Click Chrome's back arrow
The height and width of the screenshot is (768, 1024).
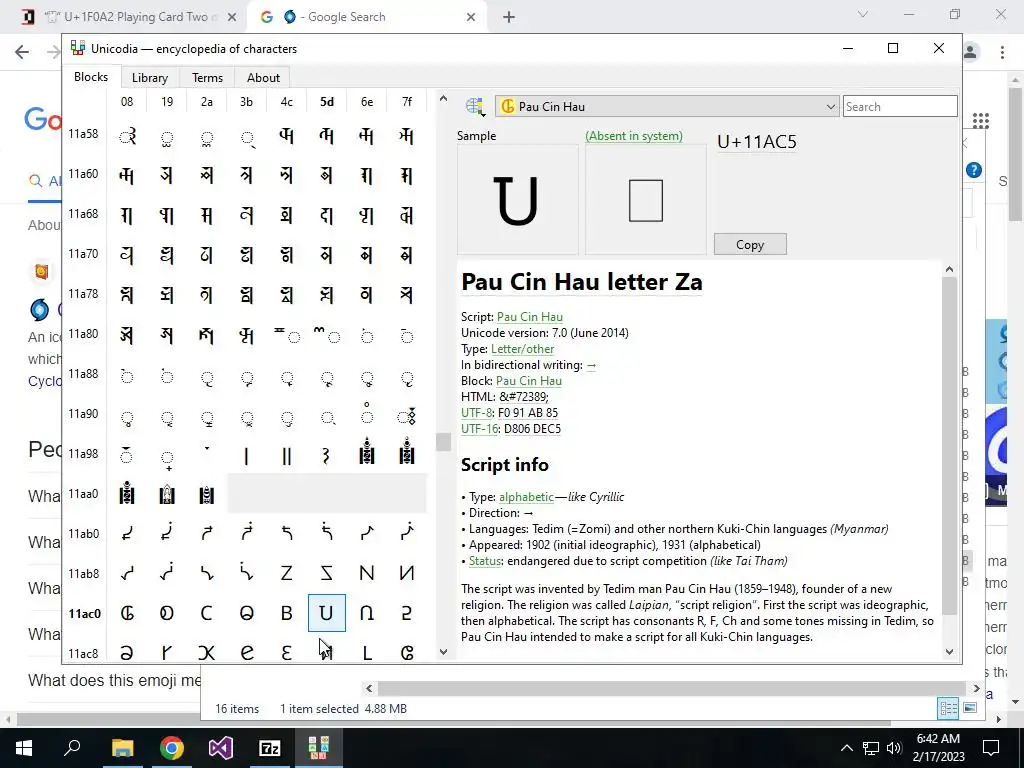click(22, 52)
